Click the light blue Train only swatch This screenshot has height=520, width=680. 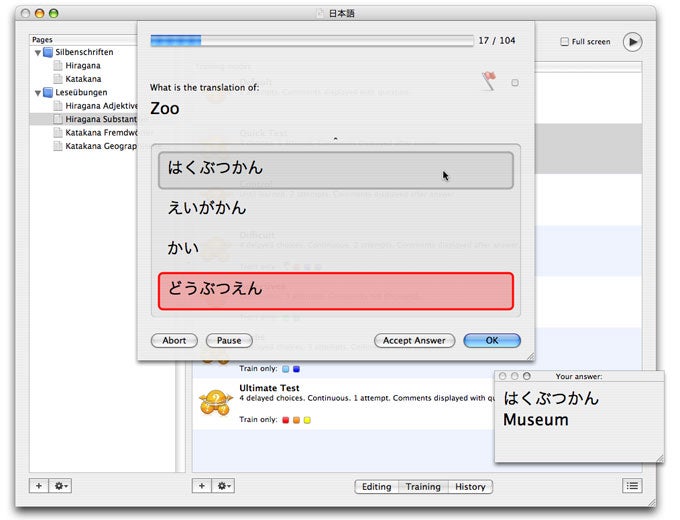pos(285,369)
